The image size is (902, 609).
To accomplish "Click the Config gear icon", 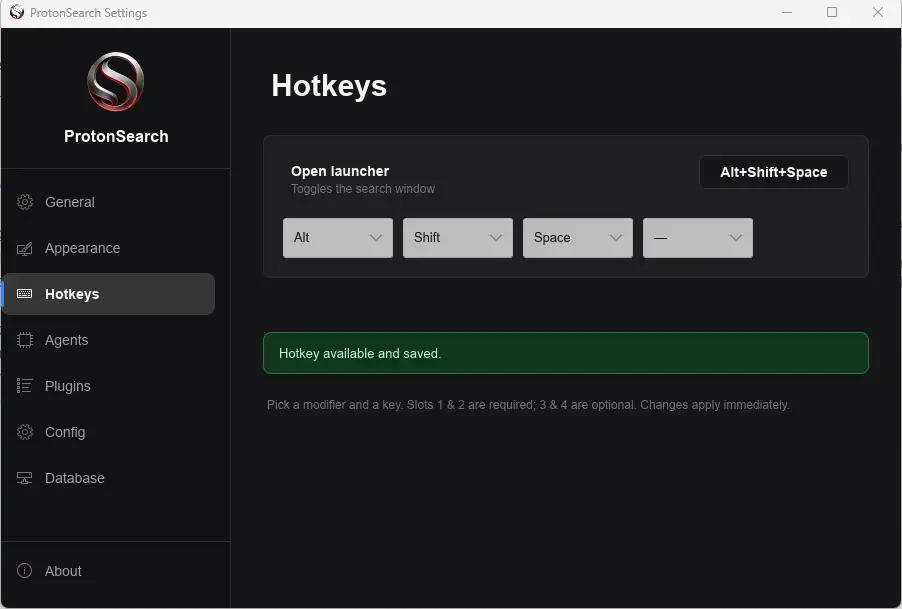I will coord(25,432).
